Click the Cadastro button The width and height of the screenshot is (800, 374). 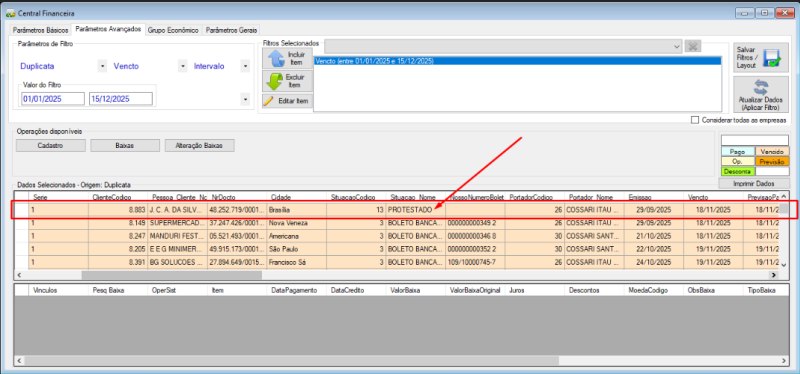tap(51, 145)
